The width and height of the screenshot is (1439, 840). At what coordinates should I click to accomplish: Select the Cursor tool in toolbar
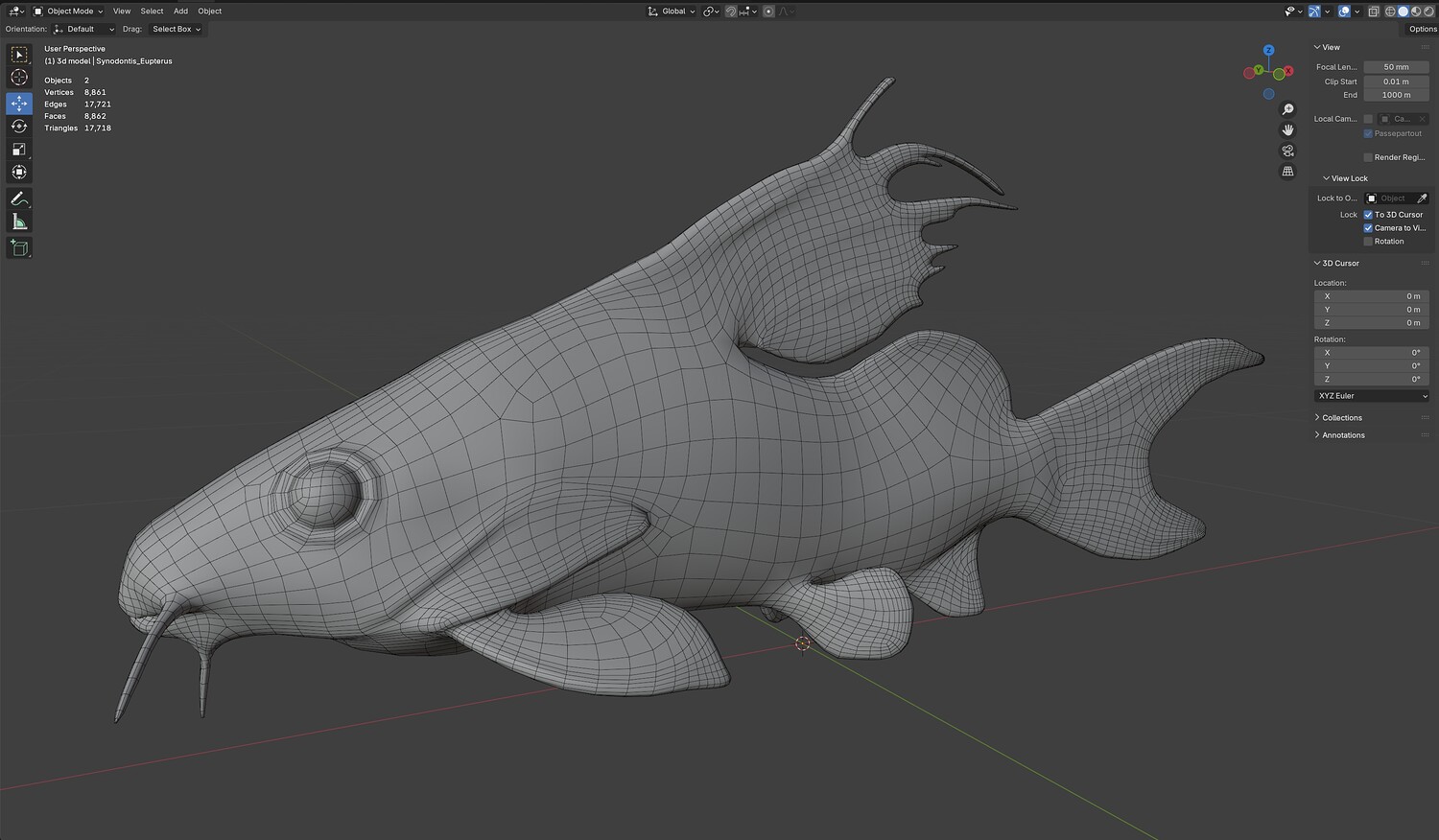[x=19, y=78]
